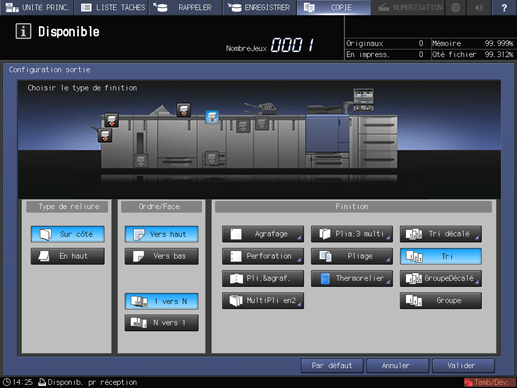Click the speaker sound icon
Viewport: 517px width, 388px height.
coord(479,7)
